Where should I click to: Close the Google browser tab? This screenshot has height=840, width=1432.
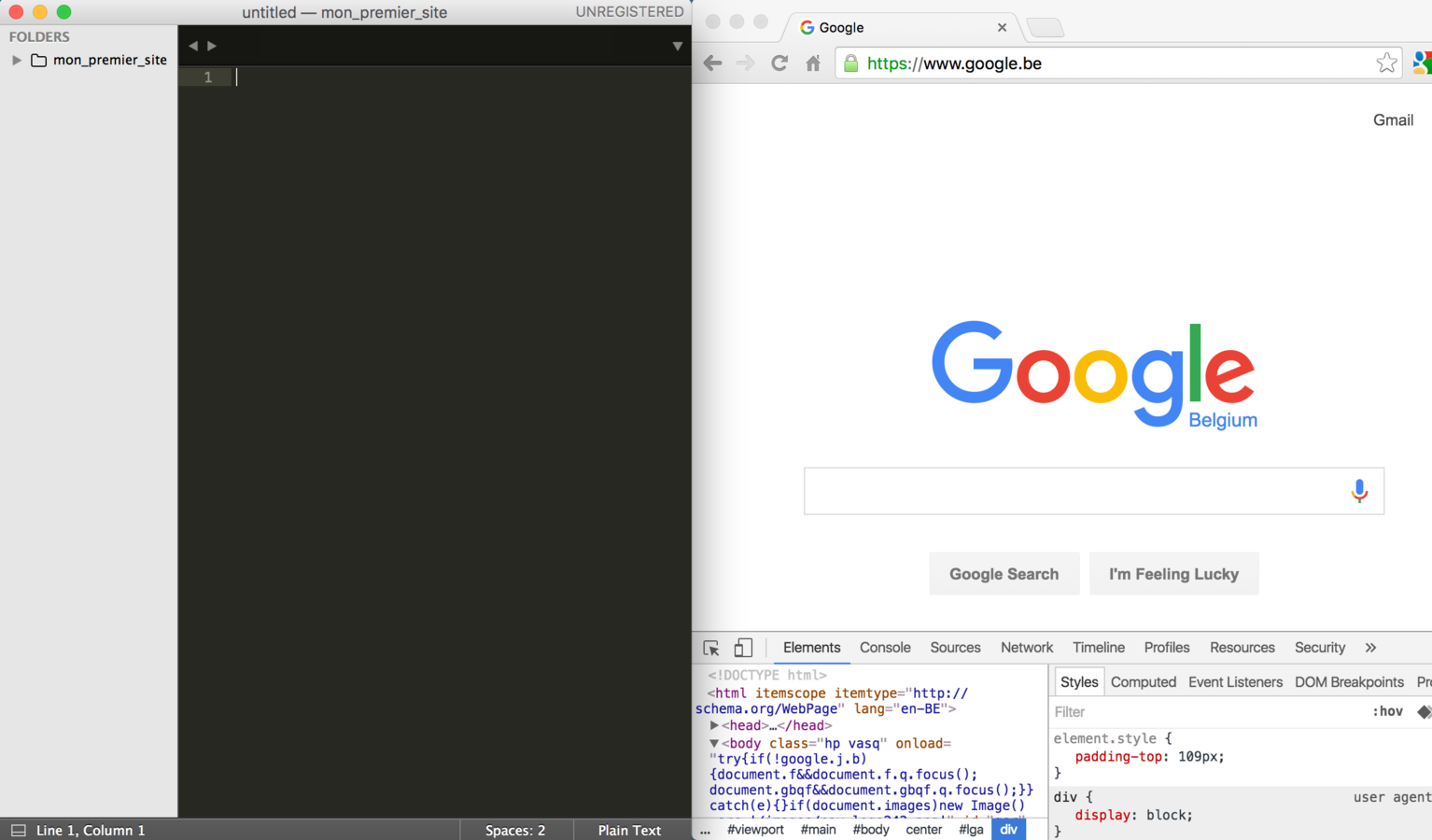[1002, 28]
